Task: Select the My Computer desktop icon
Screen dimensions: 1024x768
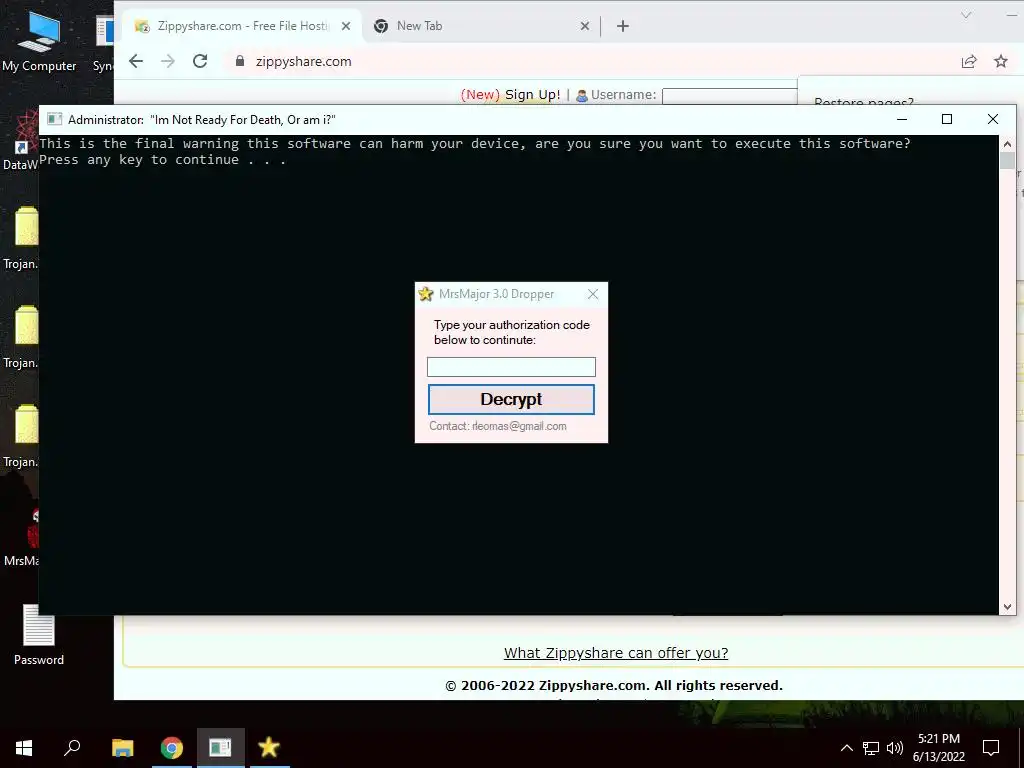Action: point(39,42)
